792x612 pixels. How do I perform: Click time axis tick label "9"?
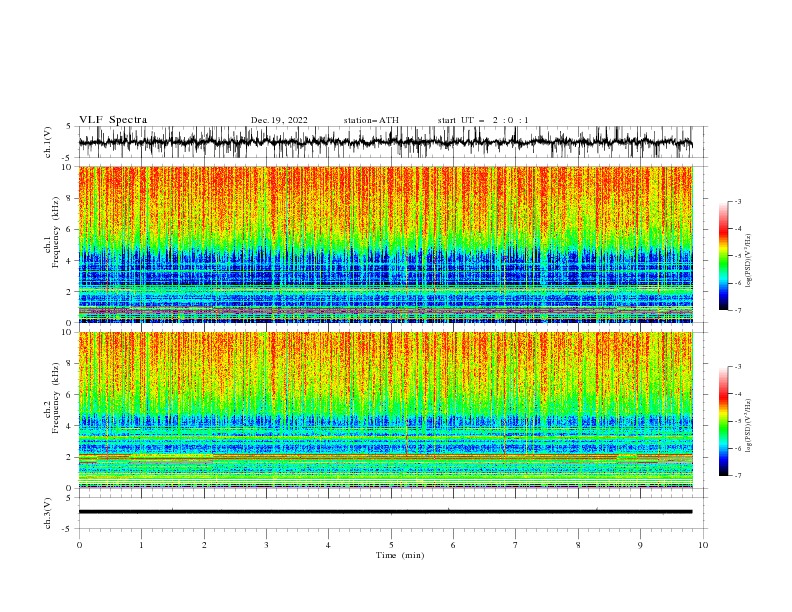click(640, 545)
